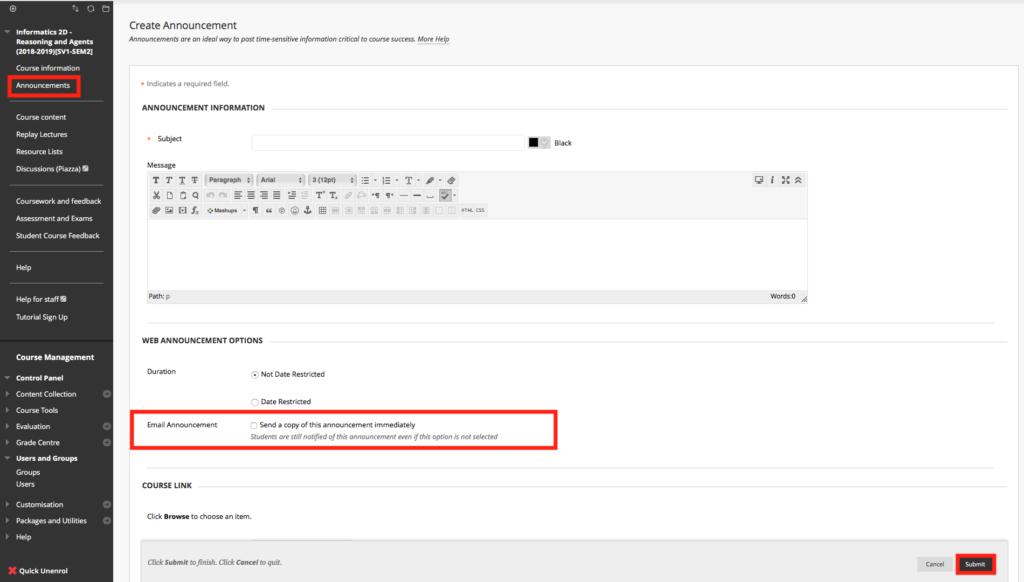Click the blockquote icon
The height and width of the screenshot is (582, 1024).
(x=268, y=210)
